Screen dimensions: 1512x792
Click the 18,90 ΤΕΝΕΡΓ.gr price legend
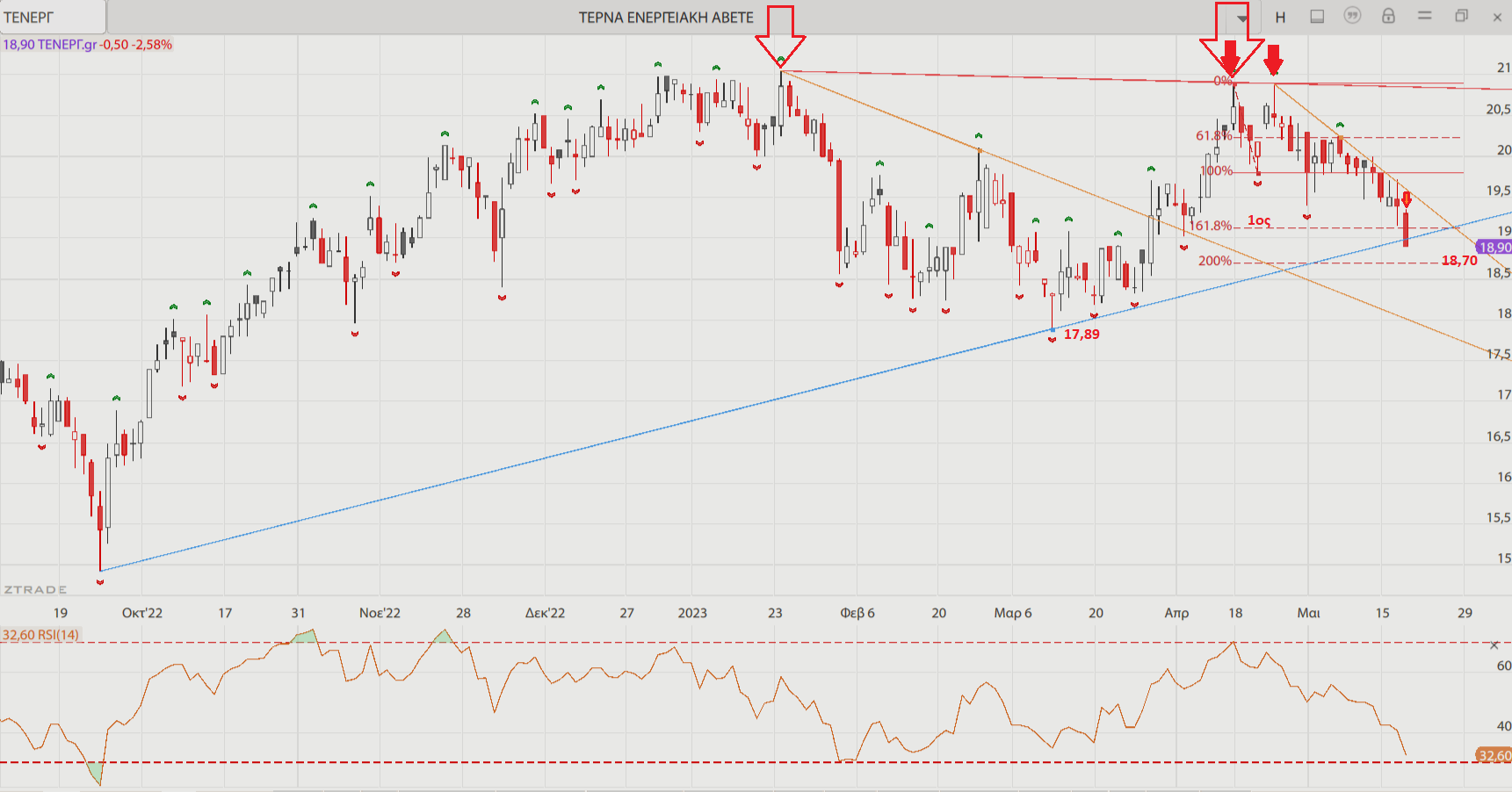tap(87, 45)
